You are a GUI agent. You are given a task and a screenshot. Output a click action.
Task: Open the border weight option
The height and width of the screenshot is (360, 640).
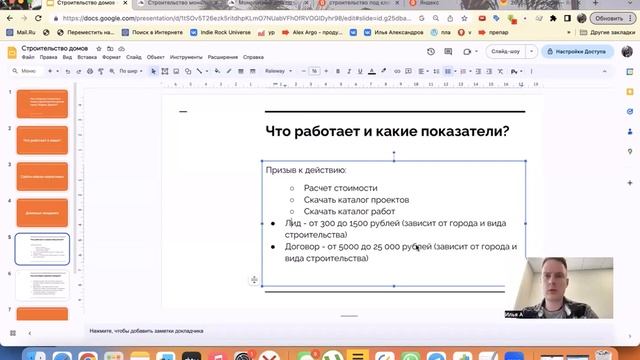[241, 71]
